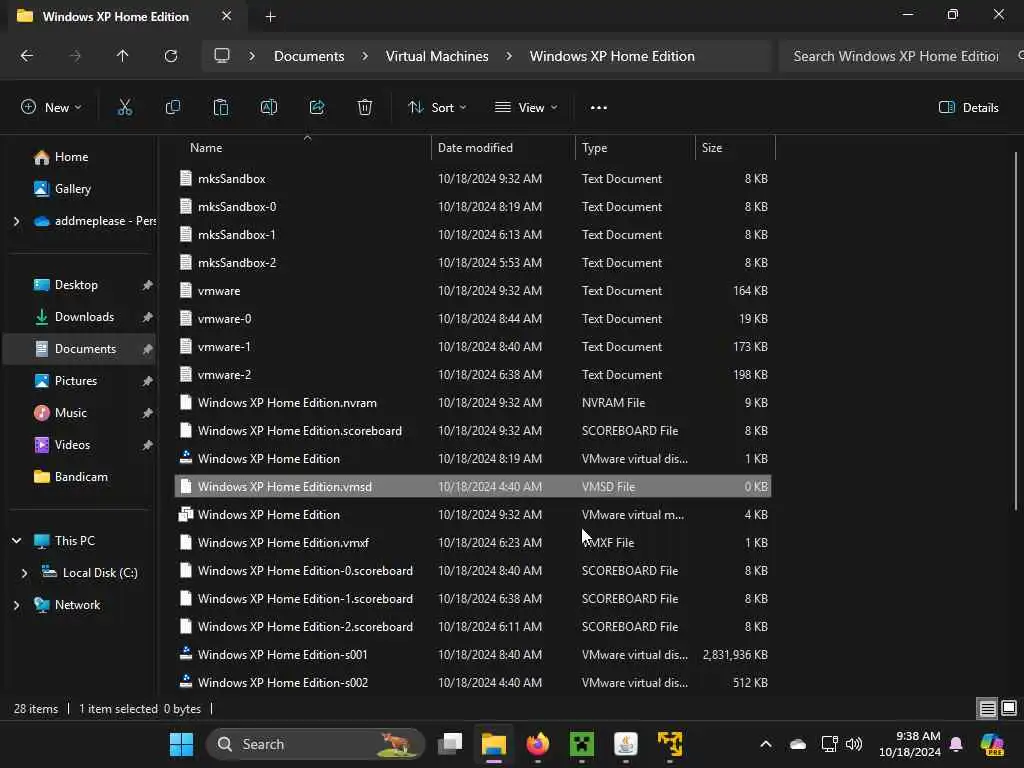Image resolution: width=1024 pixels, height=768 pixels.
Task: Click the This PC monitor icon in address bar
Action: click(x=222, y=56)
